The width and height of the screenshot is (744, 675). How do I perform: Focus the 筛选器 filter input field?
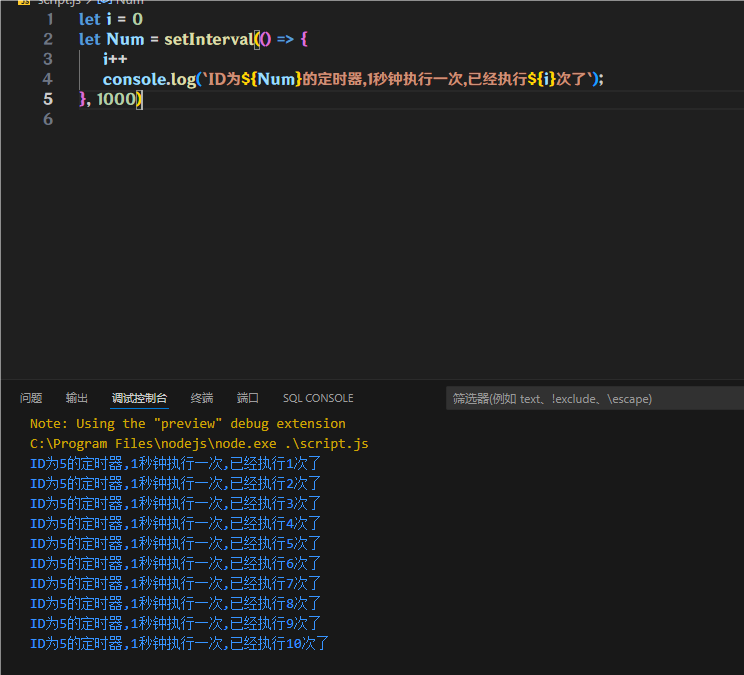(x=595, y=398)
